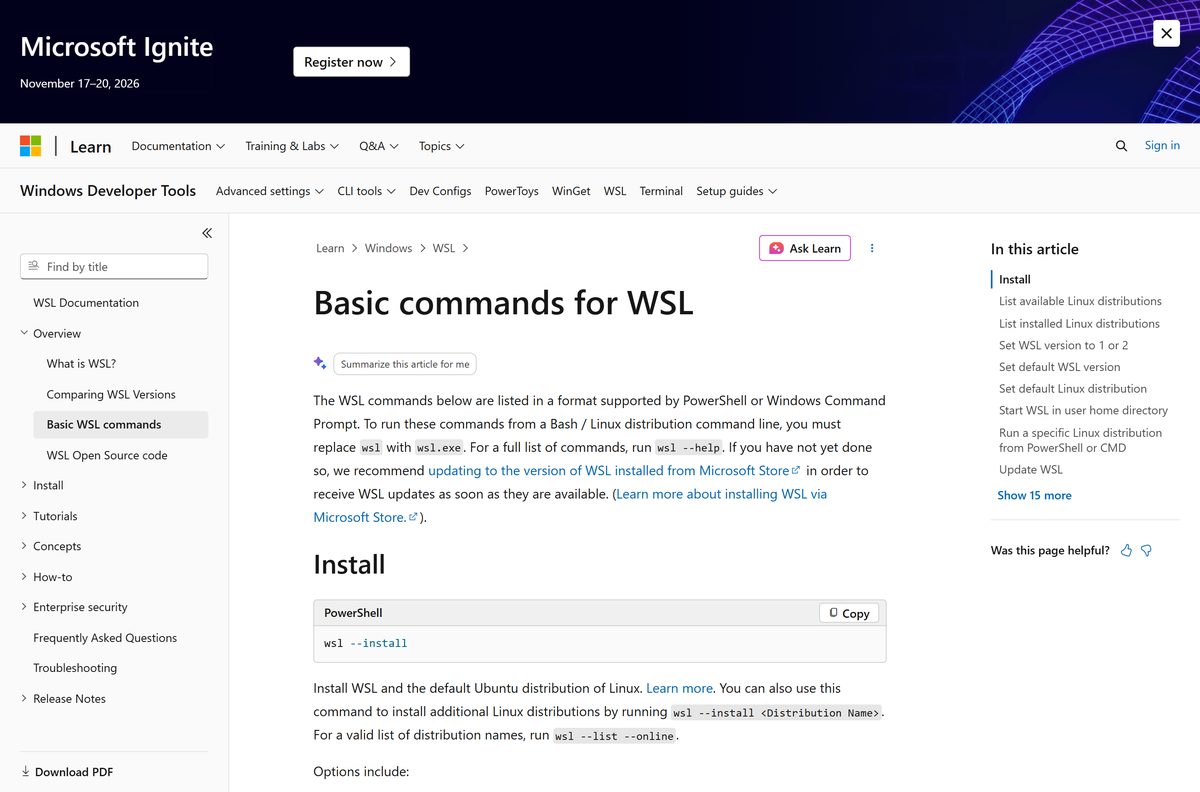Image resolution: width=1200 pixels, height=792 pixels.
Task: Open Frequently Asked Questions page
Action: coord(105,638)
